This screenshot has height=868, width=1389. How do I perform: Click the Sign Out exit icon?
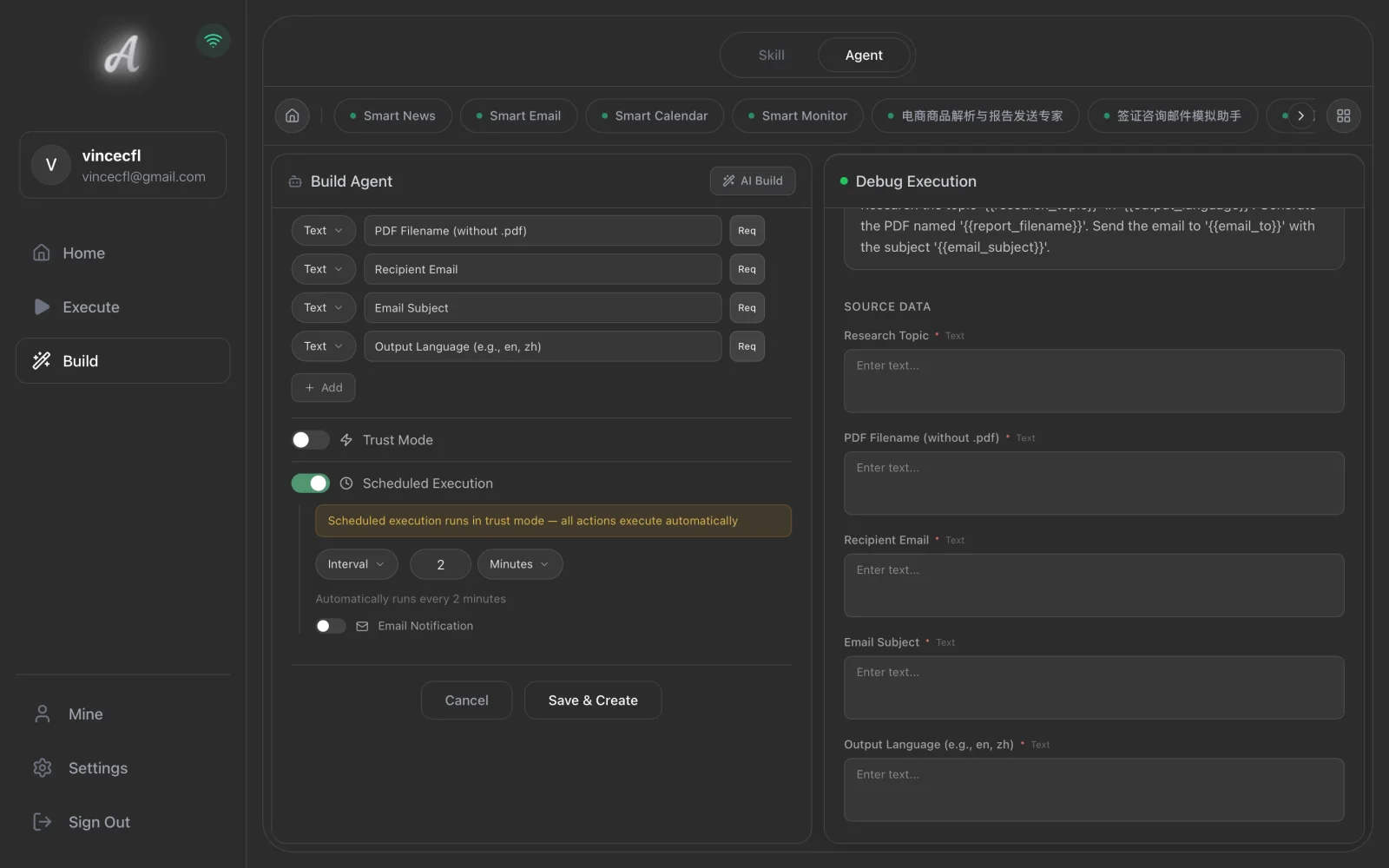click(42, 822)
